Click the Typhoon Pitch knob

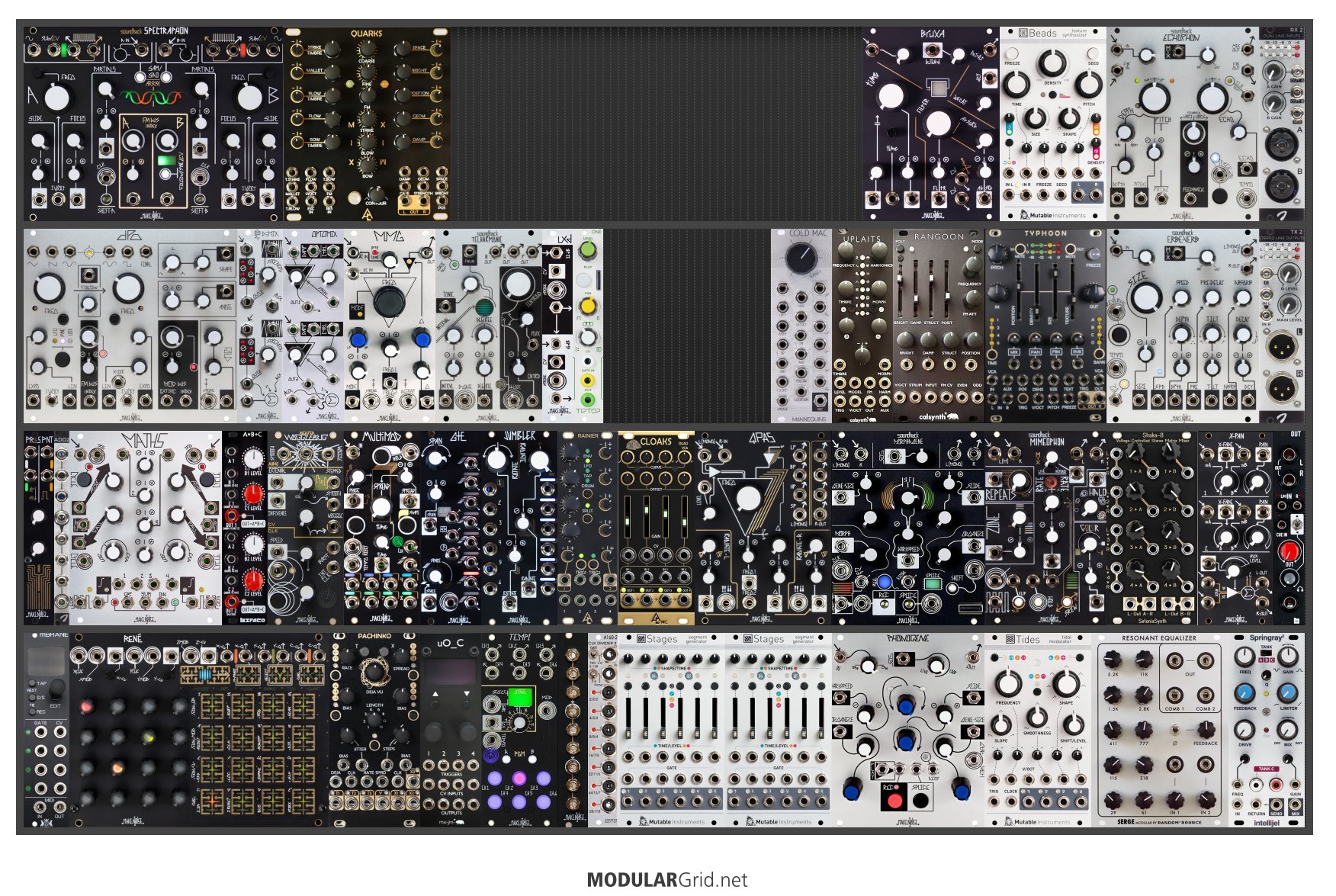(x=998, y=253)
